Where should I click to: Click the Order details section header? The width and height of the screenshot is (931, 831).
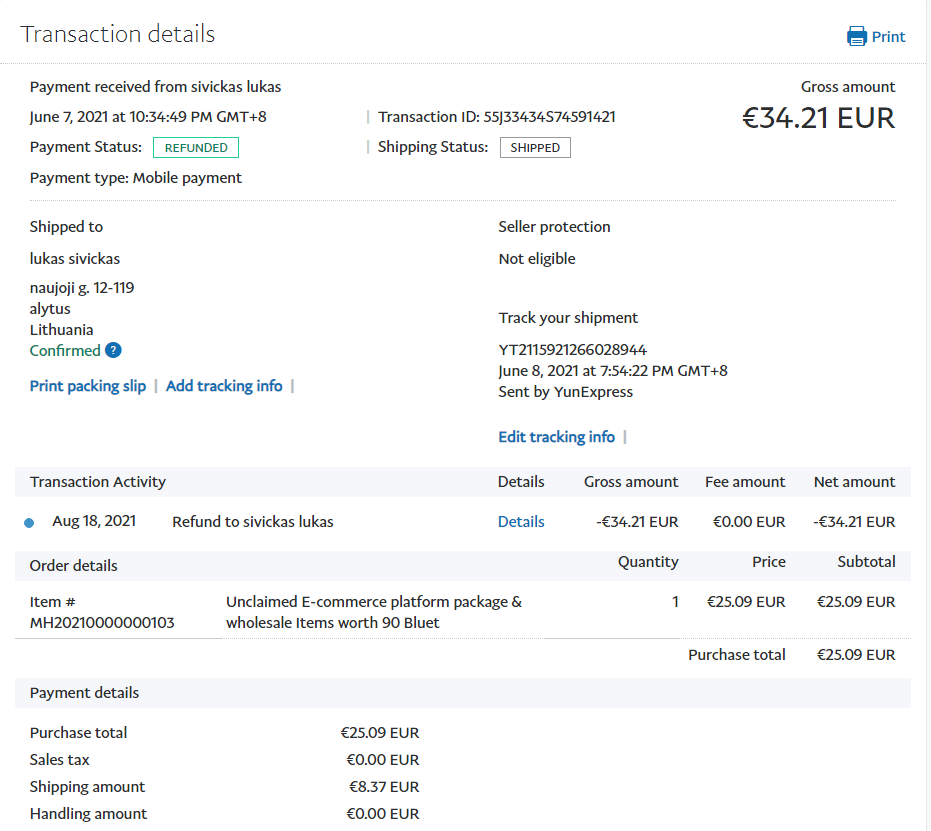pos(74,566)
